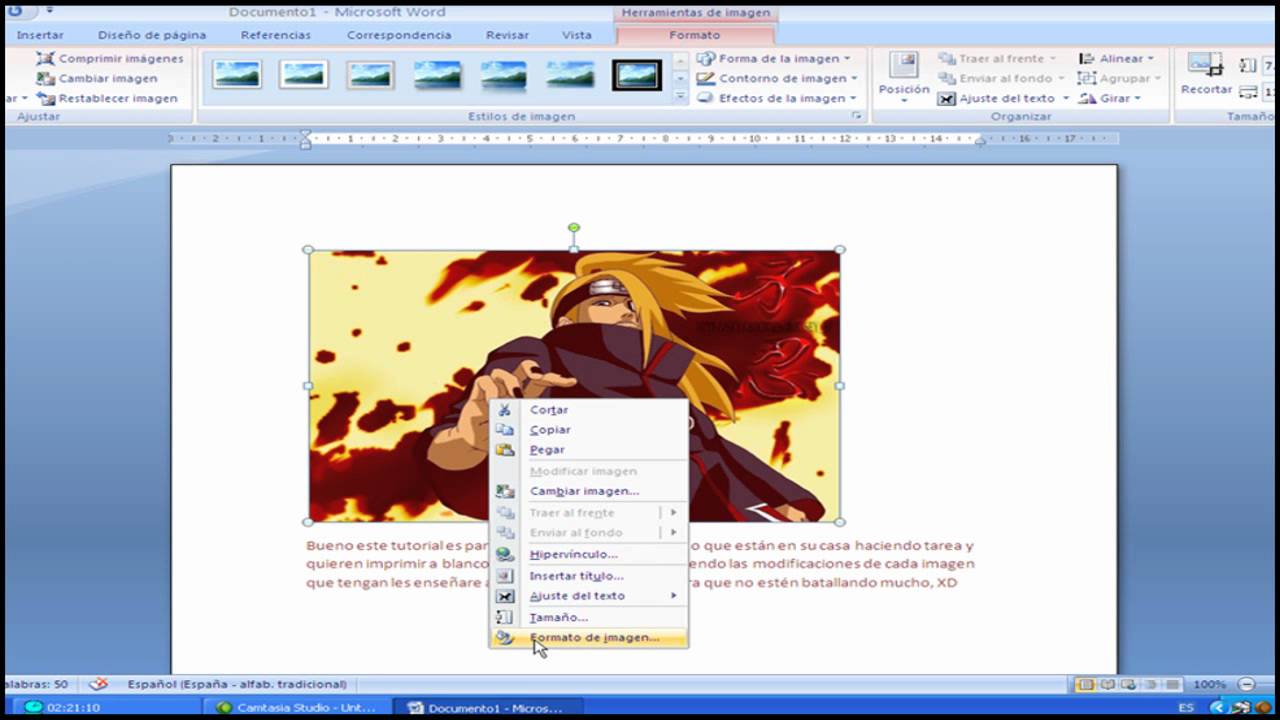Click the Agrupar ribbon button
The width and height of the screenshot is (1280, 720).
[1120, 78]
